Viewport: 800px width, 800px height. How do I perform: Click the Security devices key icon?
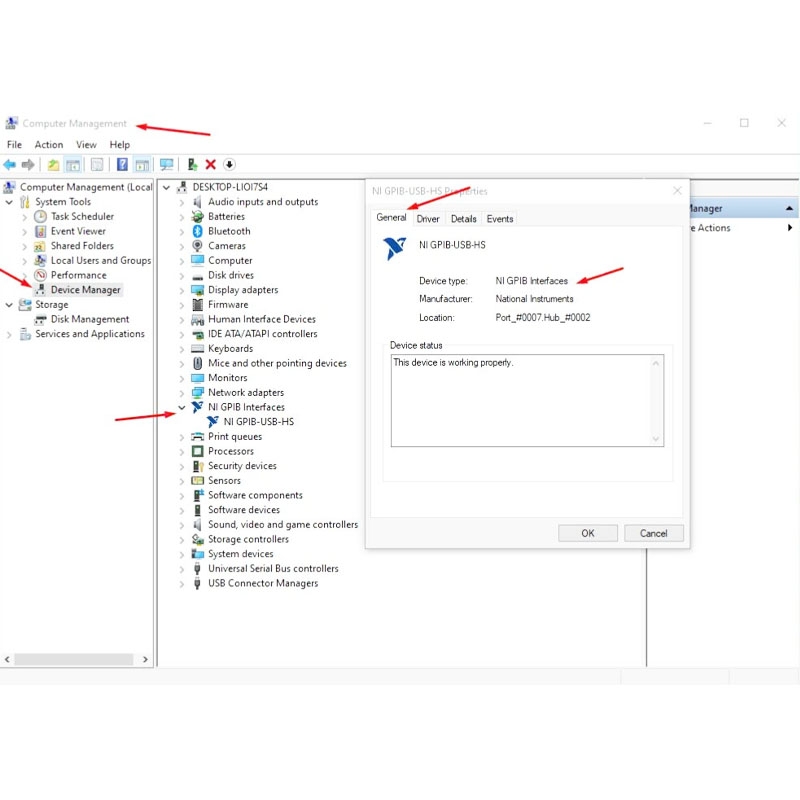click(x=197, y=466)
